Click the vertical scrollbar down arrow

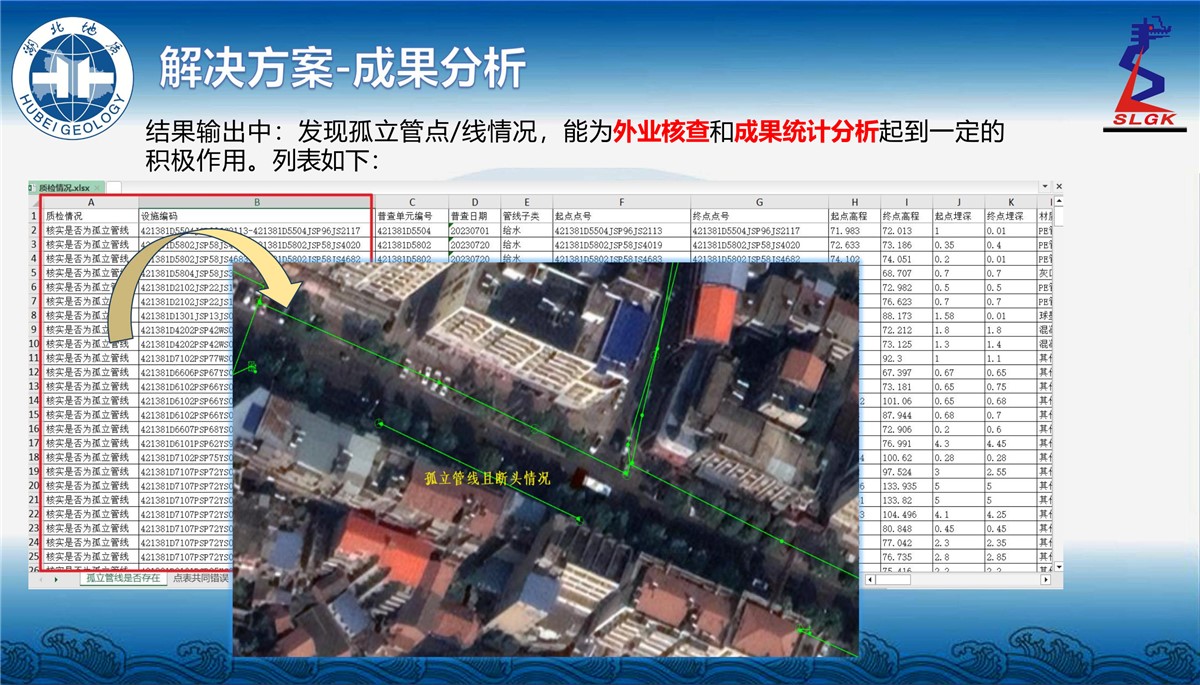point(1057,567)
